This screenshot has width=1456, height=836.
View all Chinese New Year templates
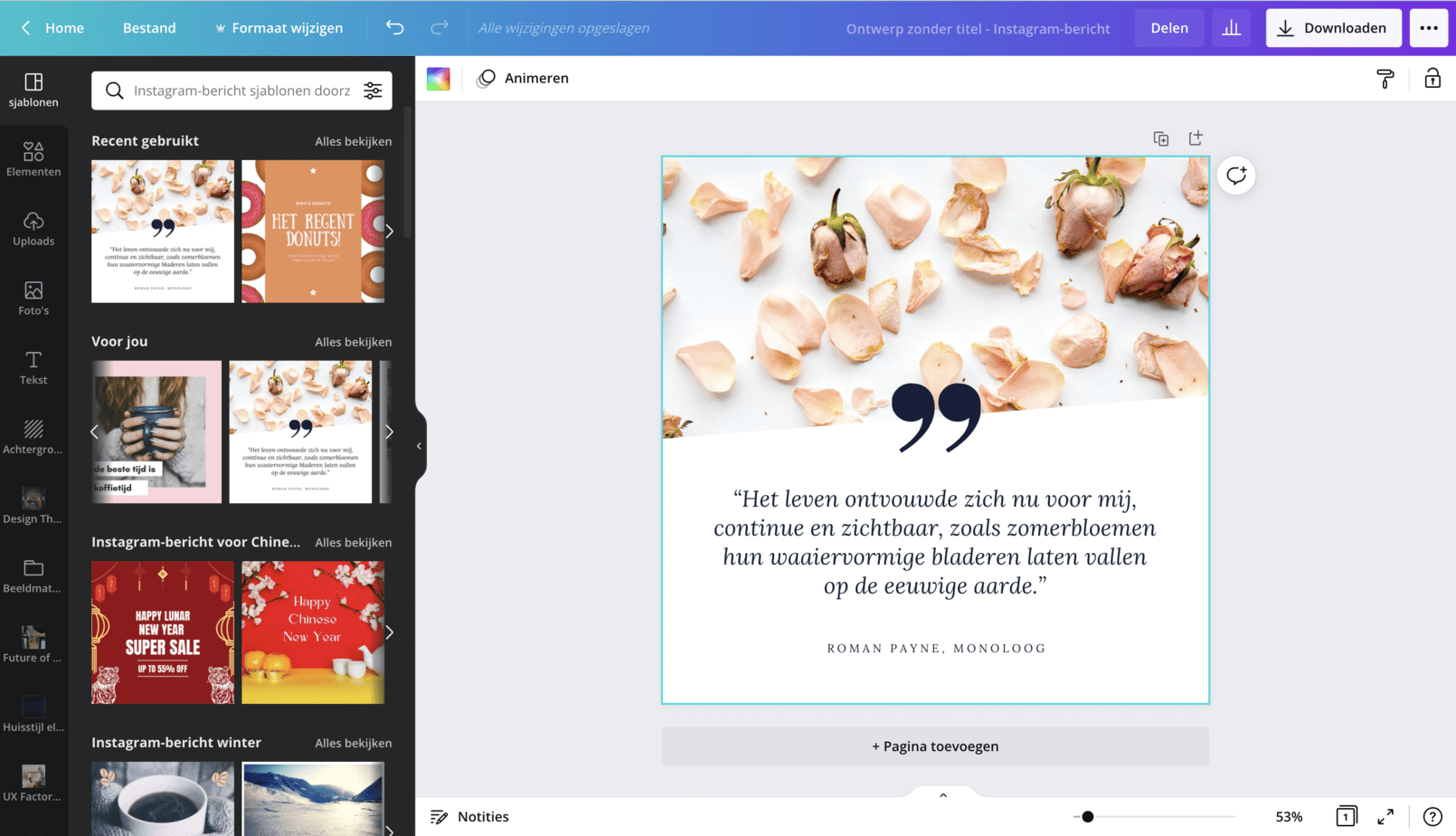click(353, 543)
